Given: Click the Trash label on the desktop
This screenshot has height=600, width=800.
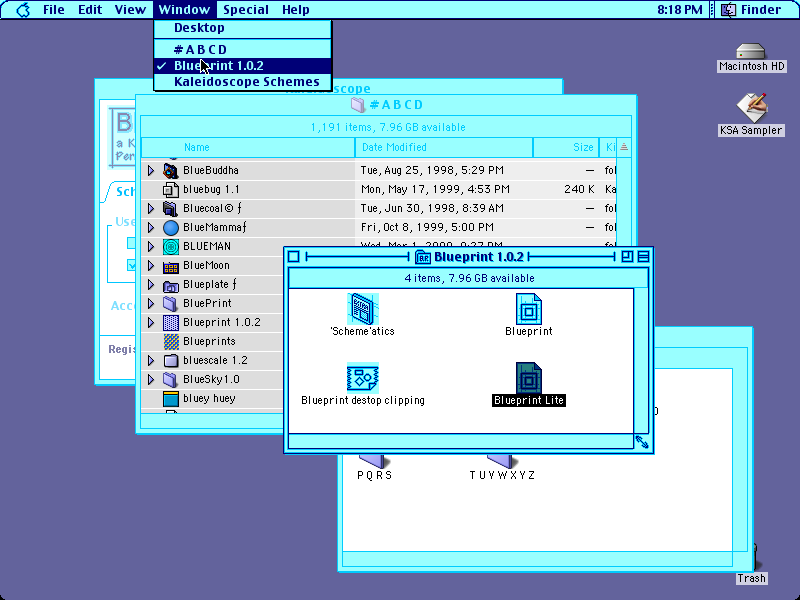Looking at the screenshot, I should [x=751, y=579].
